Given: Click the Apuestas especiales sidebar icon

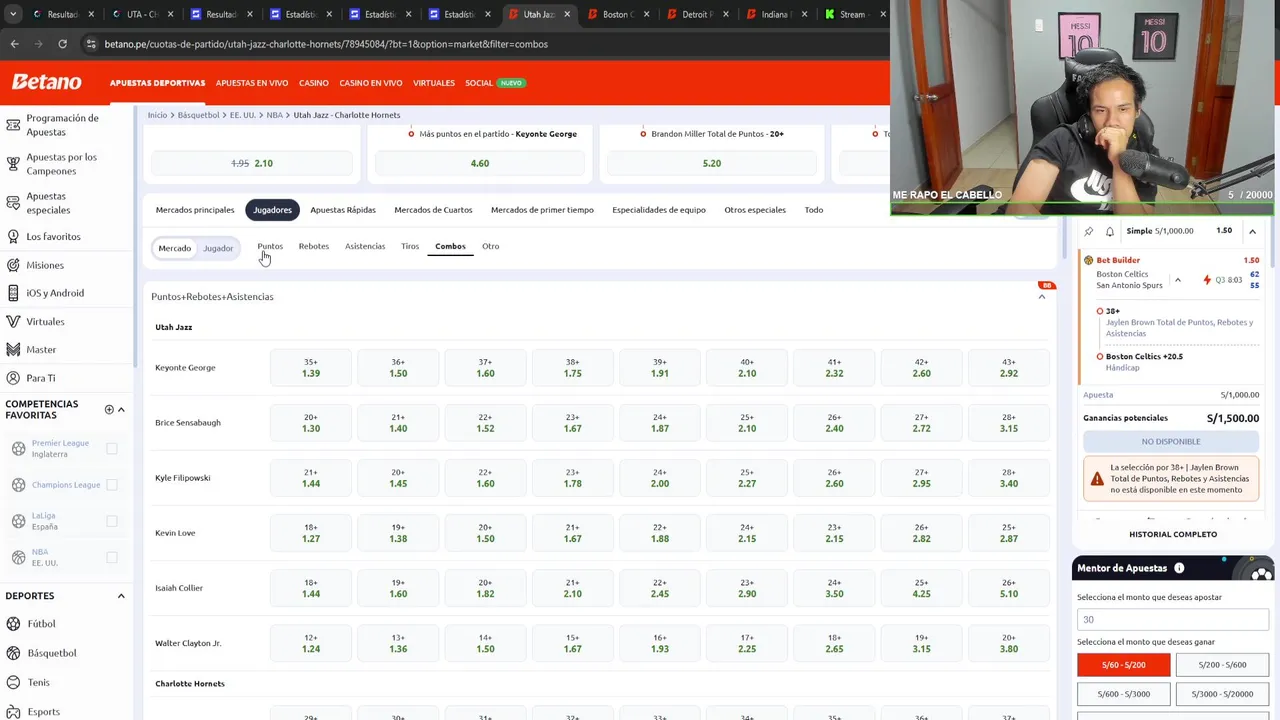Looking at the screenshot, I should pyautogui.click(x=13, y=203).
